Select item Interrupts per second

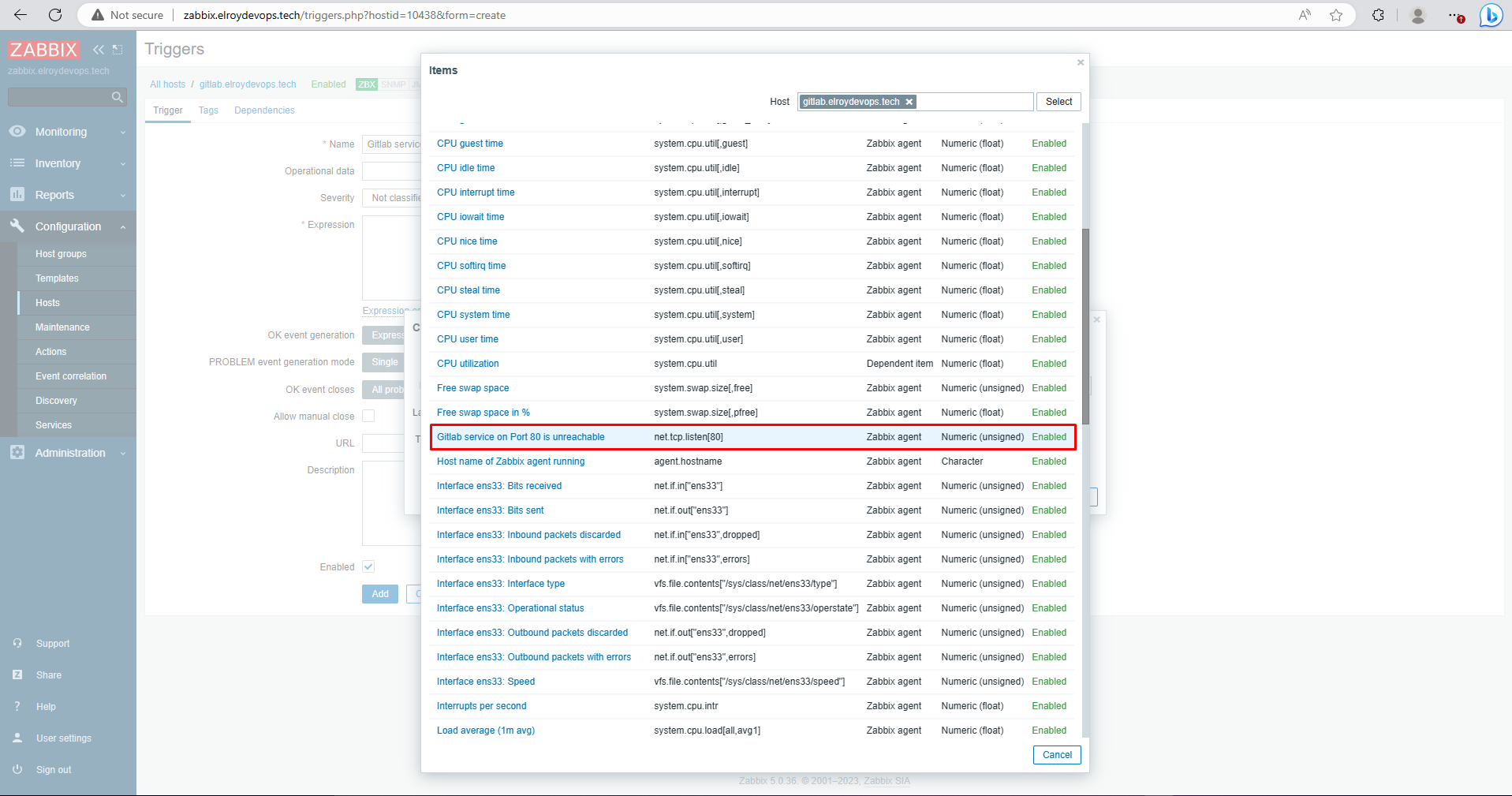click(x=482, y=706)
